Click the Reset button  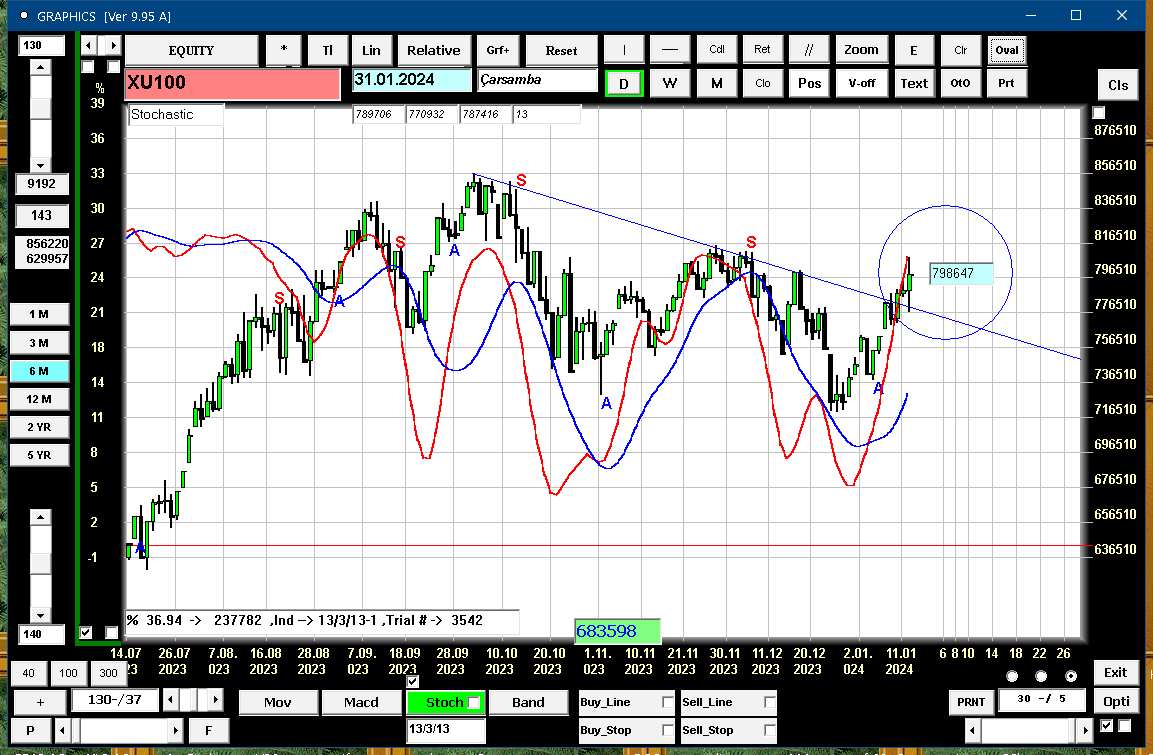pos(561,51)
